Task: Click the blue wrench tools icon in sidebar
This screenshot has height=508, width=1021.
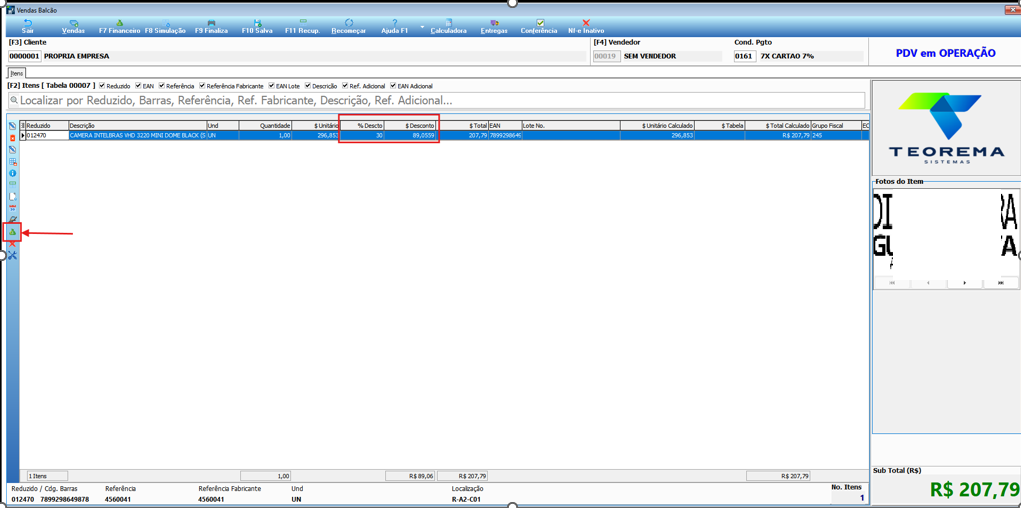Action: click(x=12, y=255)
